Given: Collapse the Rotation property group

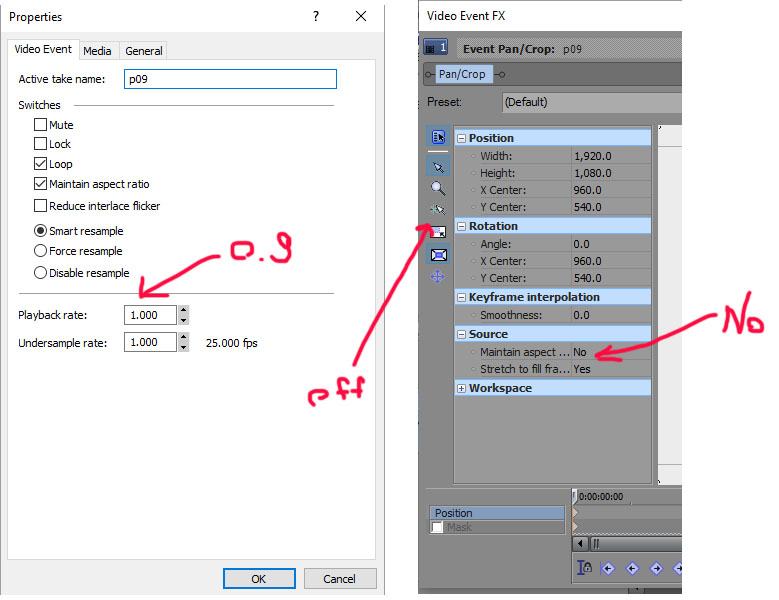Looking at the screenshot, I should click(462, 226).
